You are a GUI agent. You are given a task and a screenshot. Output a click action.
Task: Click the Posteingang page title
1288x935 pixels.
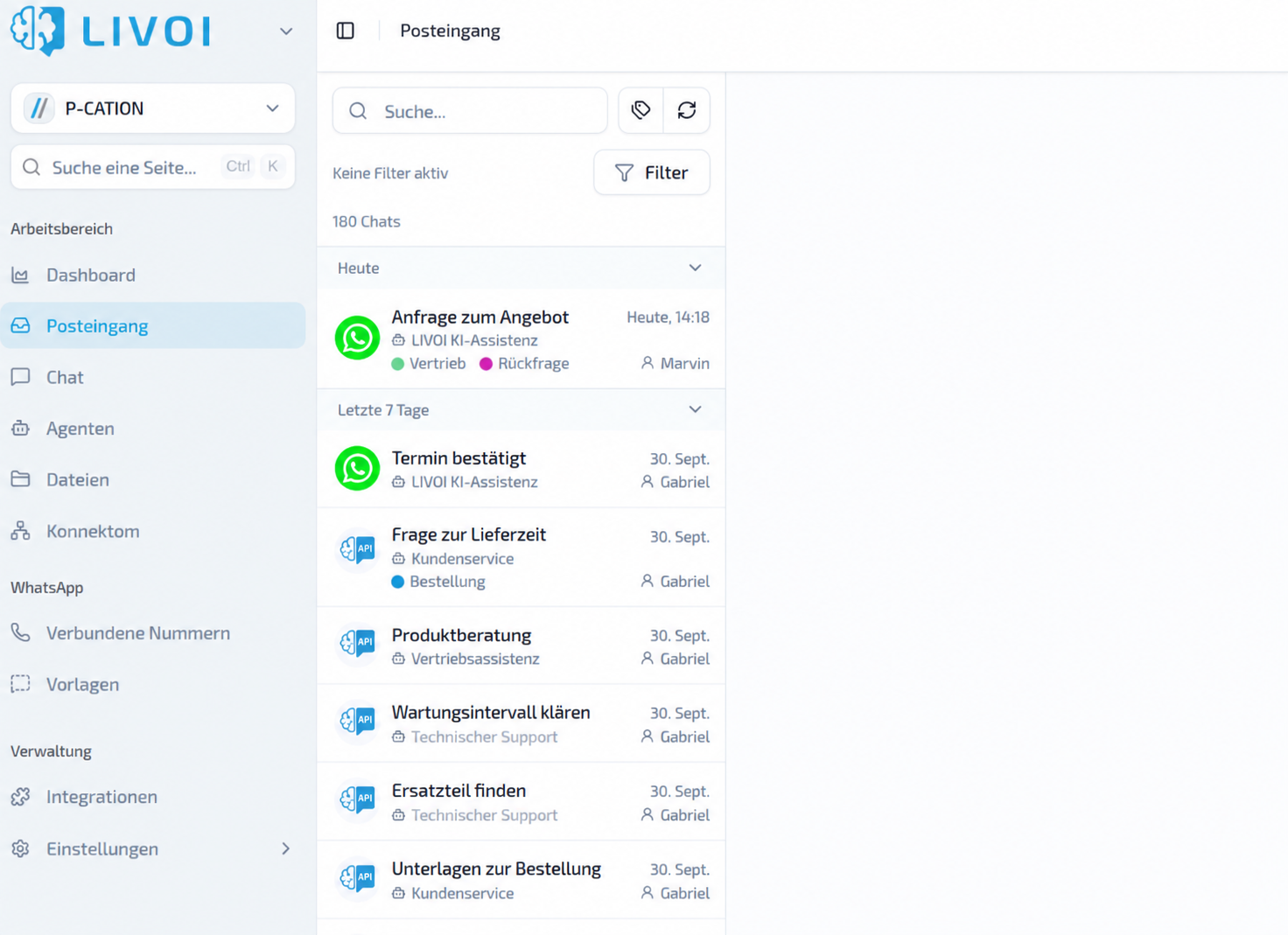pyautogui.click(x=450, y=31)
